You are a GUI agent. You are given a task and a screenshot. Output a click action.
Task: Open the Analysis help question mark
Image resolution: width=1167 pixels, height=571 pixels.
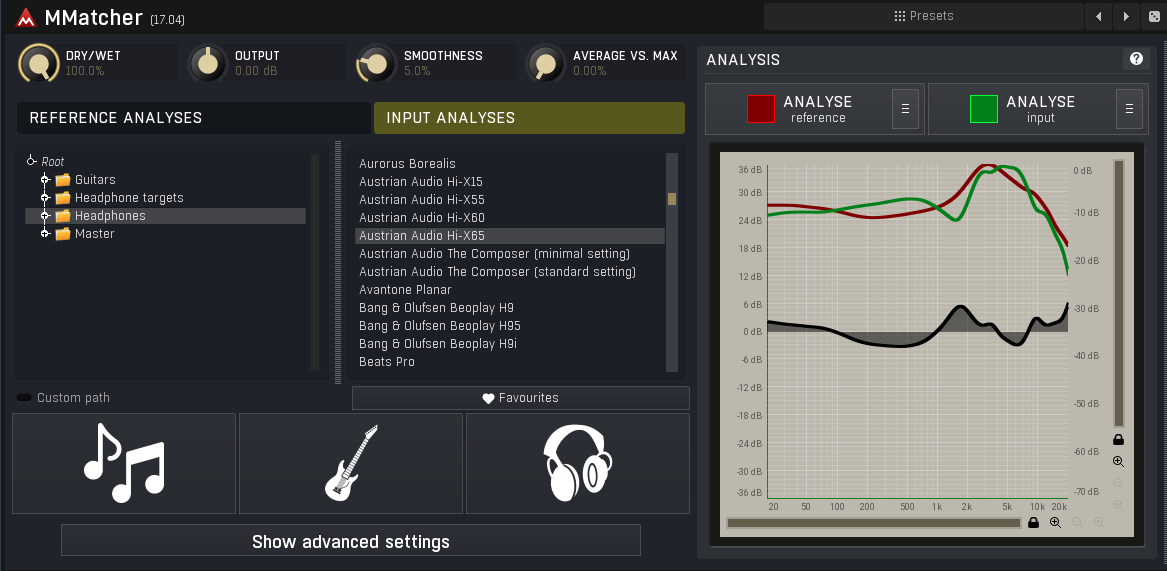[x=1136, y=59]
